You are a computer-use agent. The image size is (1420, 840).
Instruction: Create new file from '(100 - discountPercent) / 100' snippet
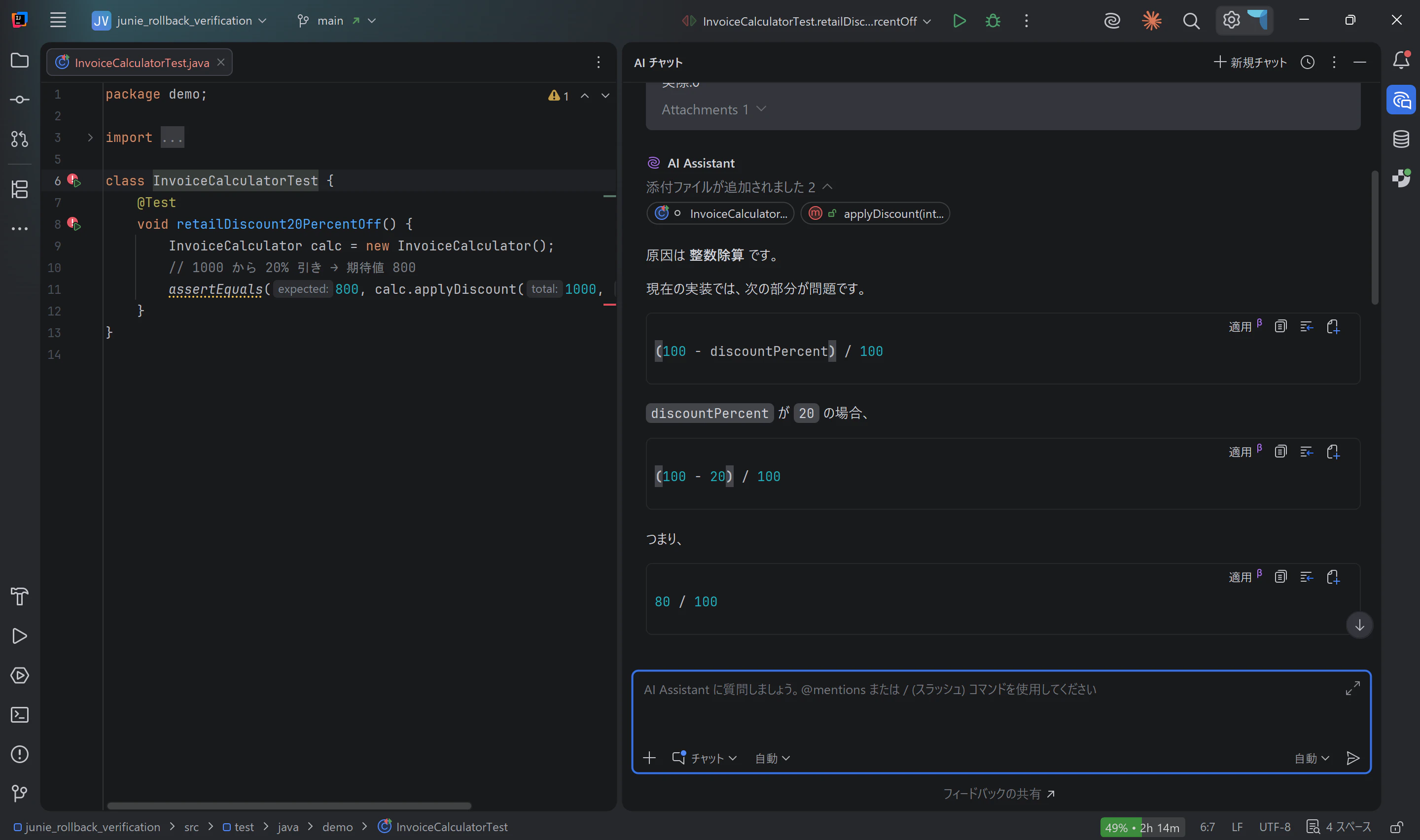tap(1333, 327)
